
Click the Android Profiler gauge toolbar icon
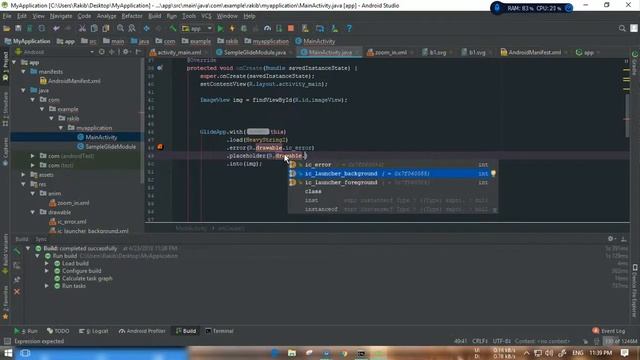tap(267, 29)
